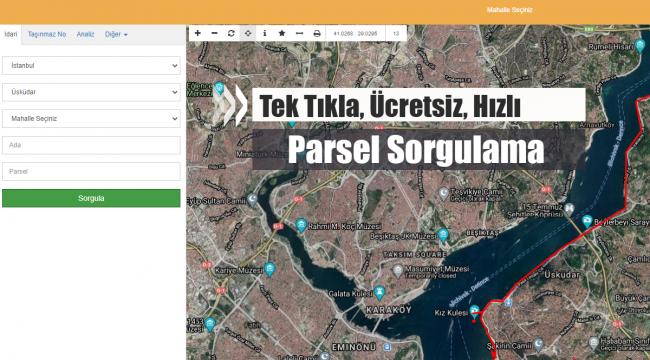Viewport: 650px width, 360px height.
Task: Print the map via printer icon
Action: (317, 33)
